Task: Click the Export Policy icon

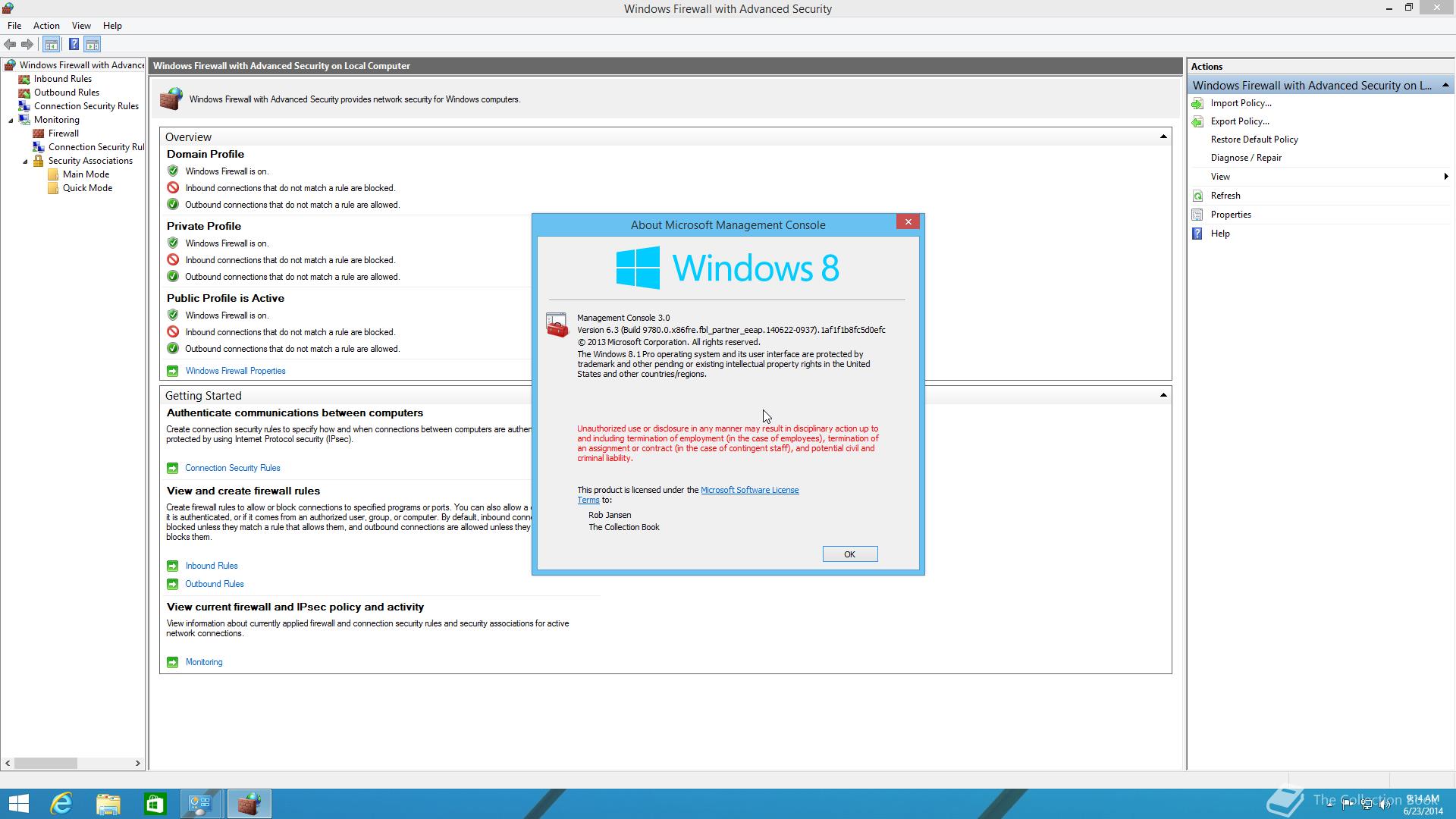Action: 1197,121
